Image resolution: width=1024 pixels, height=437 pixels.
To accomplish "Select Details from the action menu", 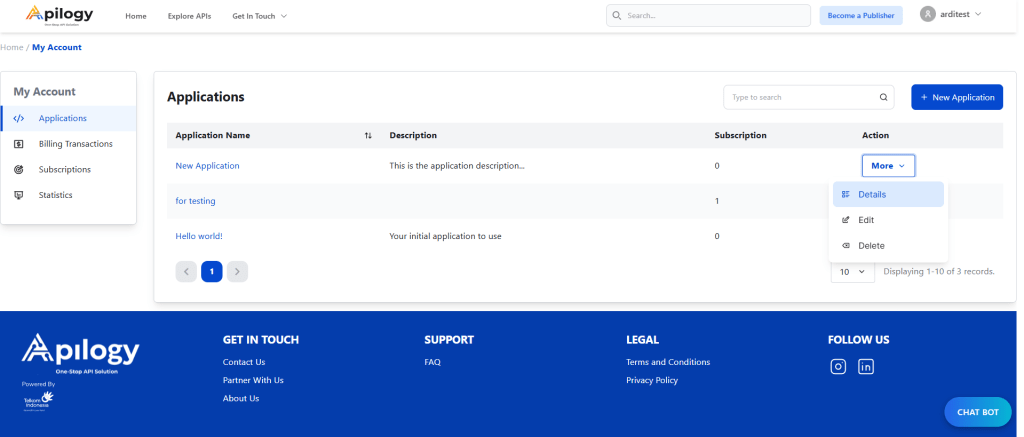I will point(871,194).
